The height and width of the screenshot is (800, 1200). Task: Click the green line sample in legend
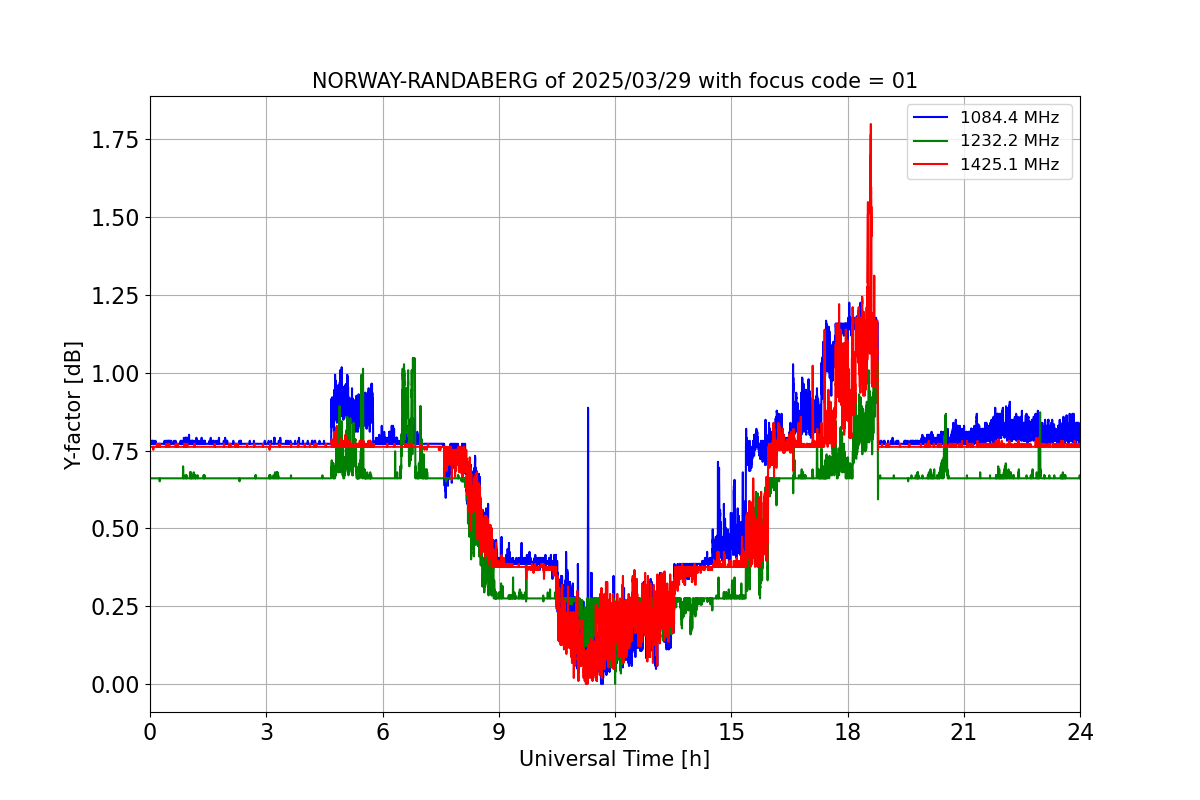[x=932, y=141]
